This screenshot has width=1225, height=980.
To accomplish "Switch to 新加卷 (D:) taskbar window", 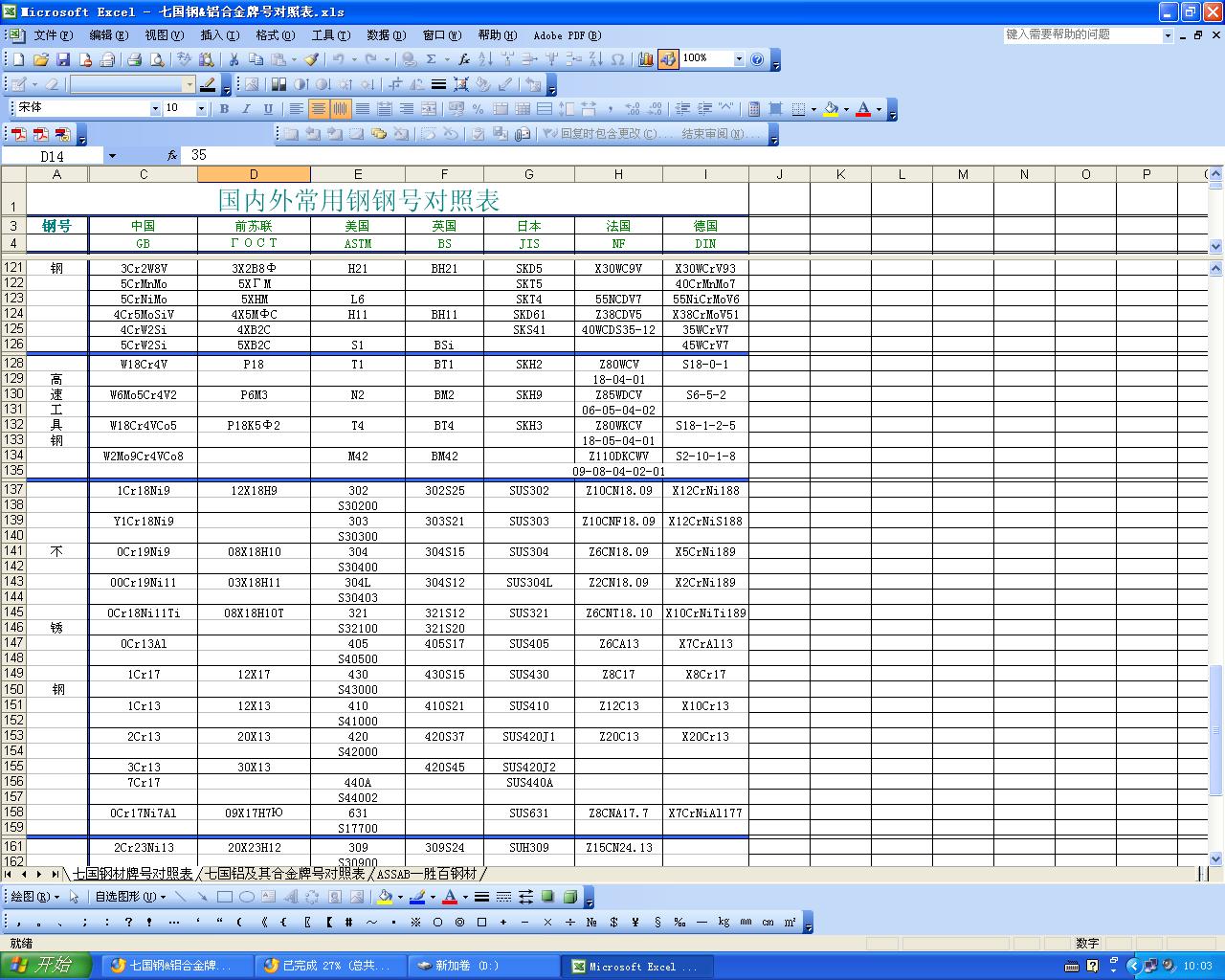I will pos(483,966).
